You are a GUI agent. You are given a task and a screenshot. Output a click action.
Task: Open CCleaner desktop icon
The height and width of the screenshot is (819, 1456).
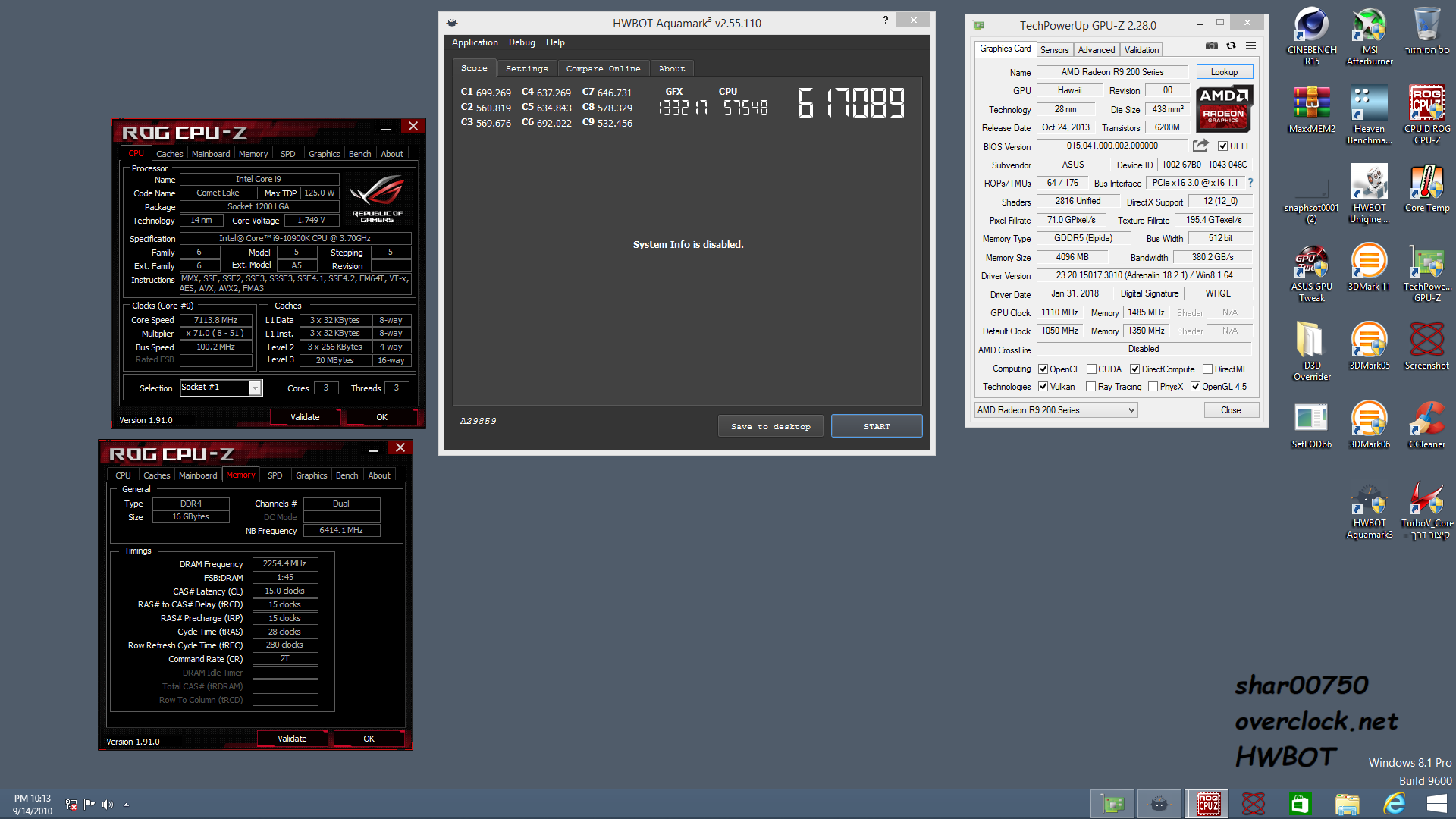[1427, 425]
